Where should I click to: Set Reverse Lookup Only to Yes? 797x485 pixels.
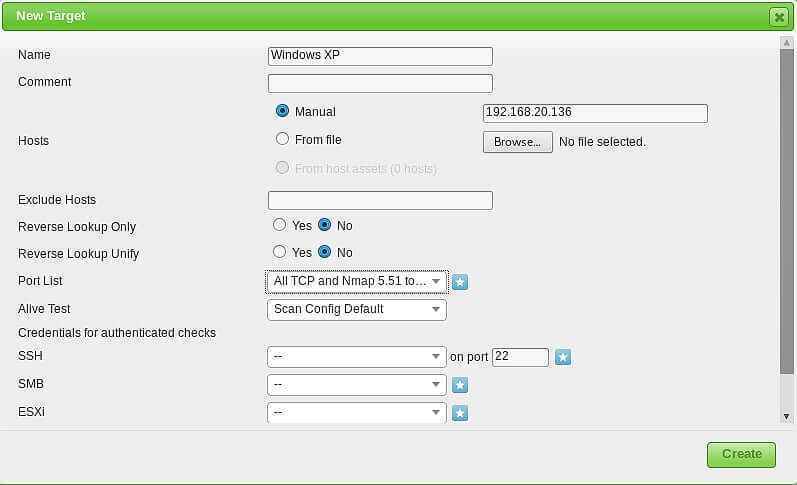pos(280,225)
